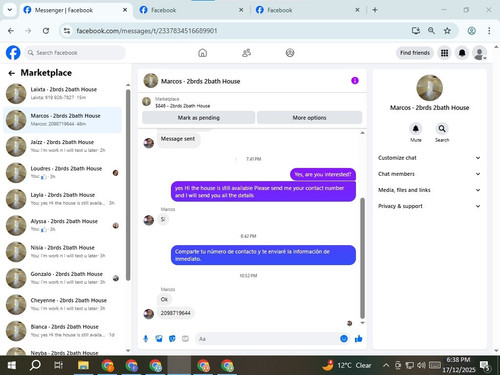Send a thumbs-up like
500x375 pixels.
click(x=358, y=339)
